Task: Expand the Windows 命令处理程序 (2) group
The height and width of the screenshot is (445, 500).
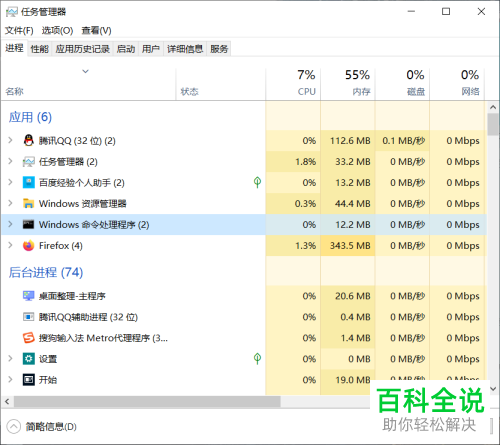Action: [x=10, y=224]
